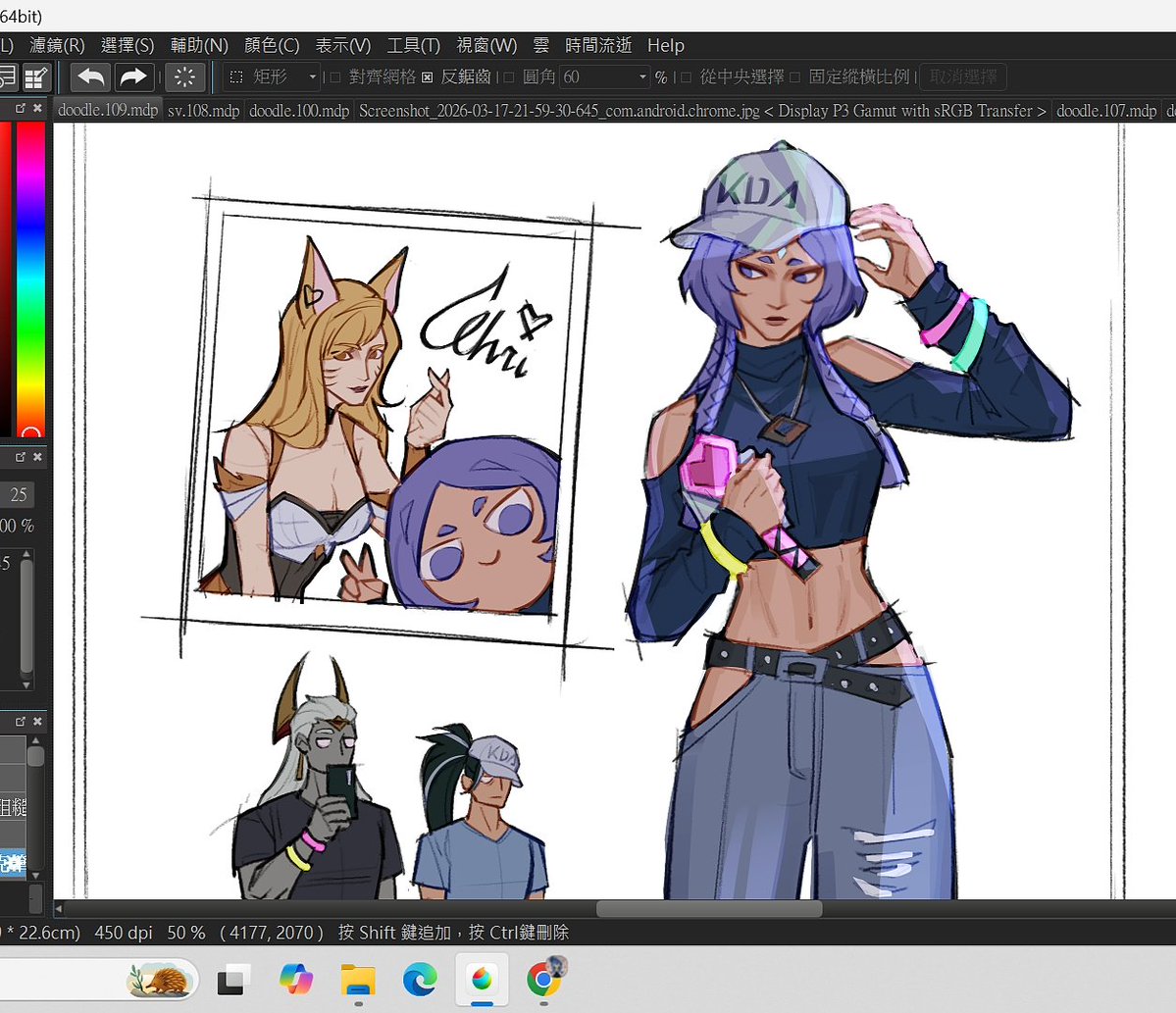Click brush size list down arrow
Viewport: 1176px width, 1013px height.
click(x=26, y=684)
